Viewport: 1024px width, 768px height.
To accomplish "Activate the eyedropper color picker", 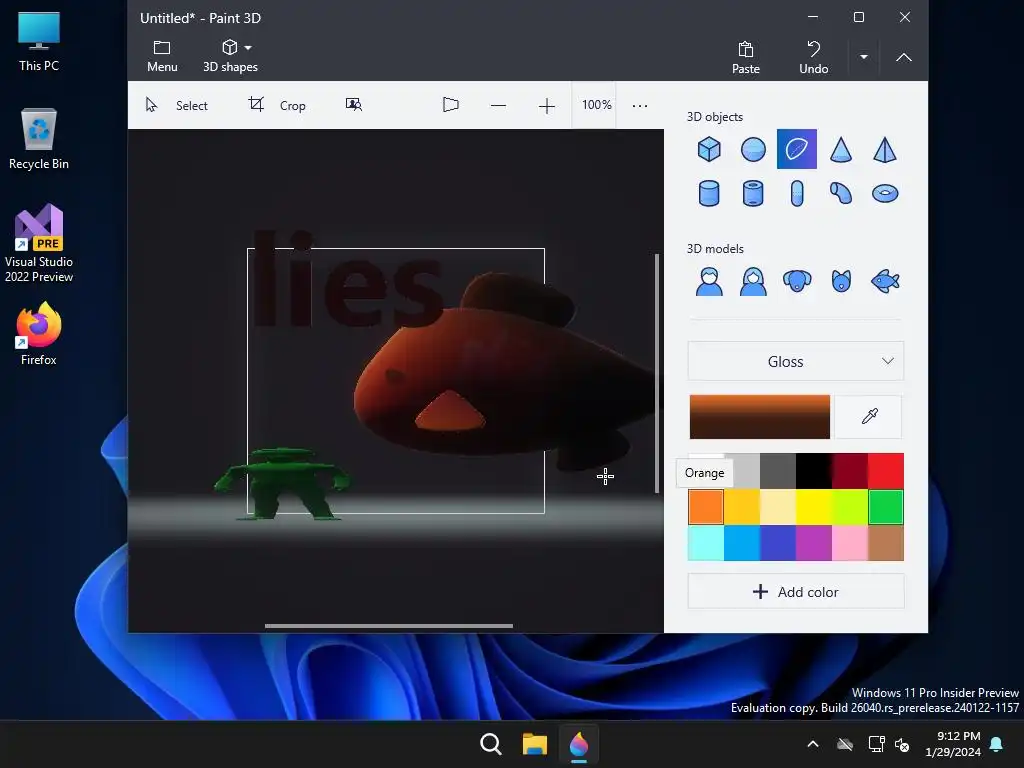I will 869,417.
